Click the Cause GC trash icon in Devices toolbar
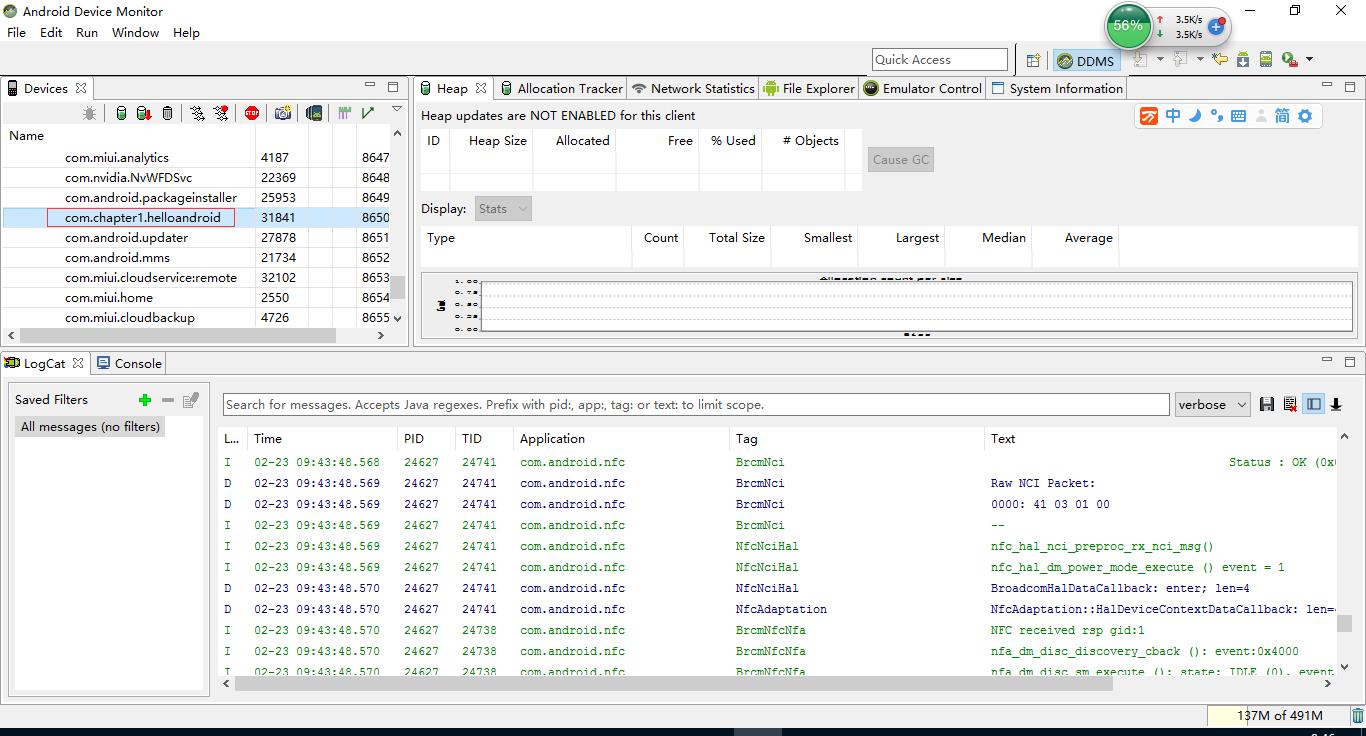 [x=167, y=113]
